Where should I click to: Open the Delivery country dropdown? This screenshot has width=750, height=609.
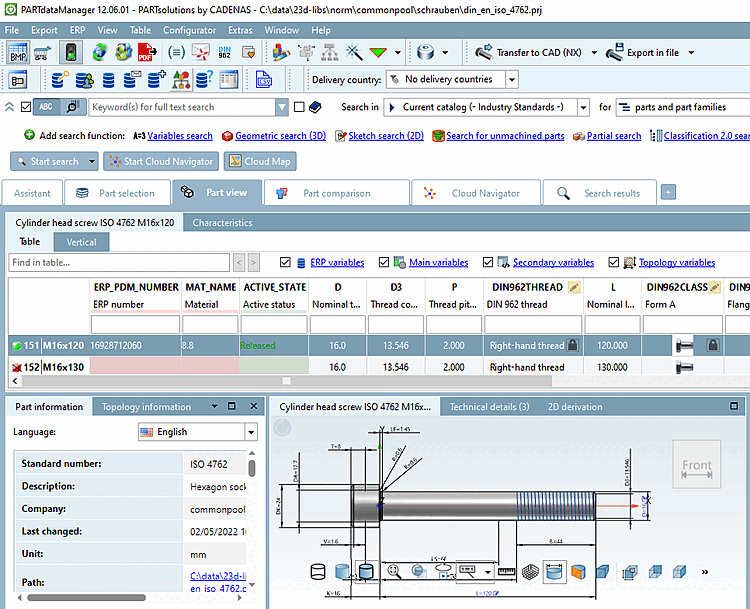point(511,79)
